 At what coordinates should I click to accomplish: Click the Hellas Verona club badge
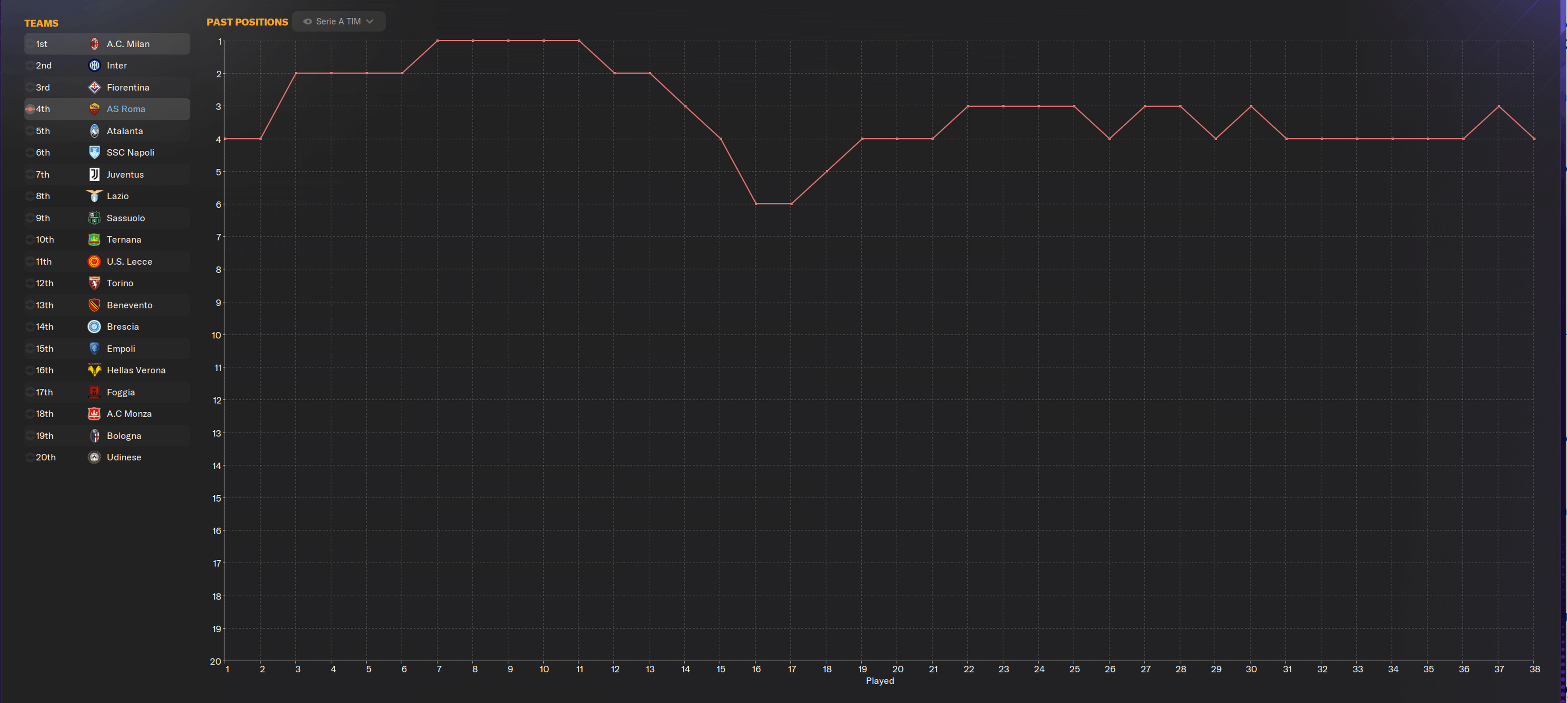pyautogui.click(x=94, y=370)
